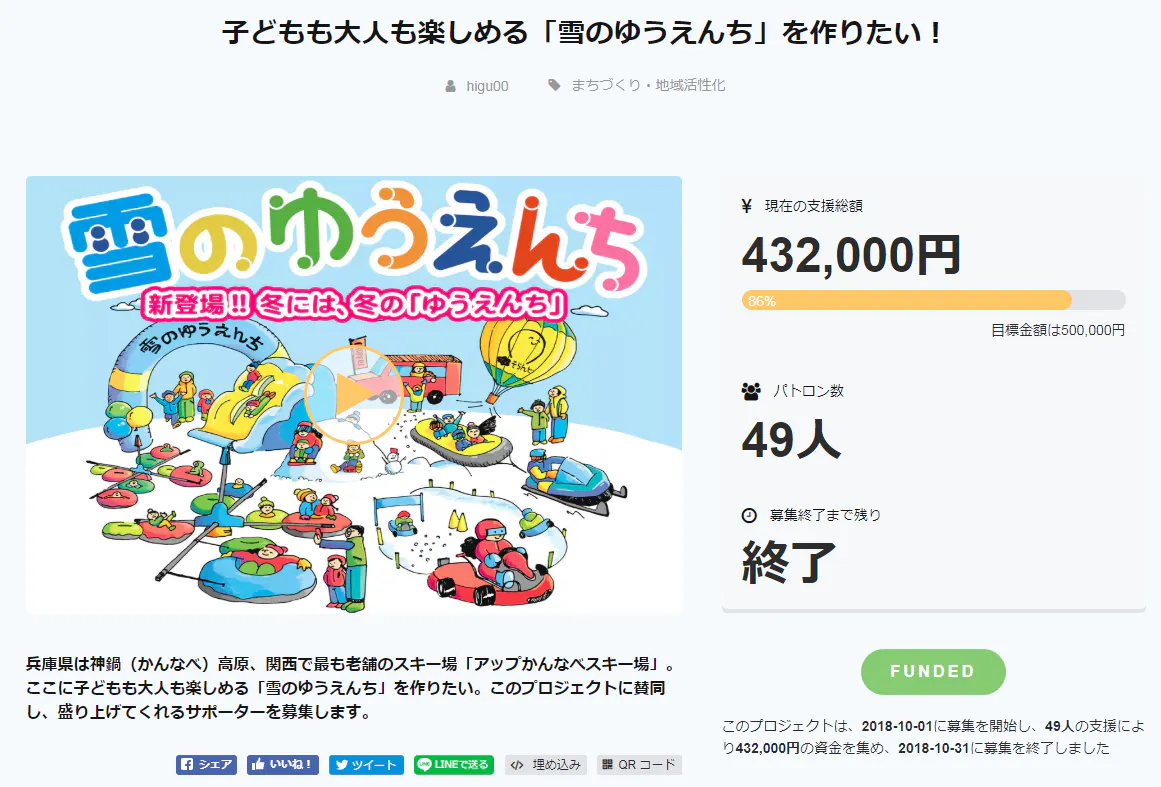The width and height of the screenshot is (1161, 787).
Task: Click the Facebook いいね! like button
Action: (283, 765)
